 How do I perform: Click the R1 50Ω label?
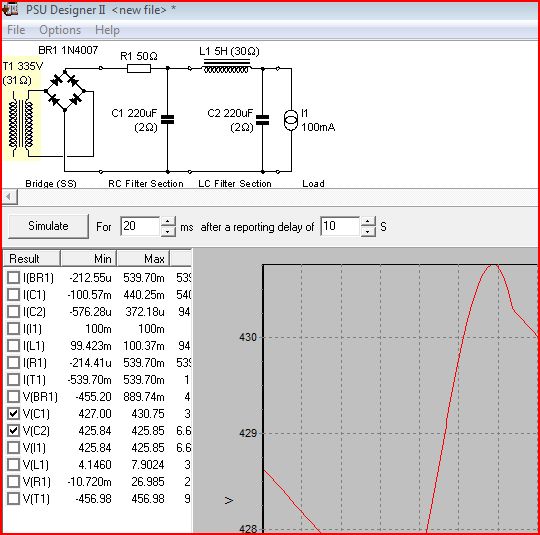pos(139,56)
